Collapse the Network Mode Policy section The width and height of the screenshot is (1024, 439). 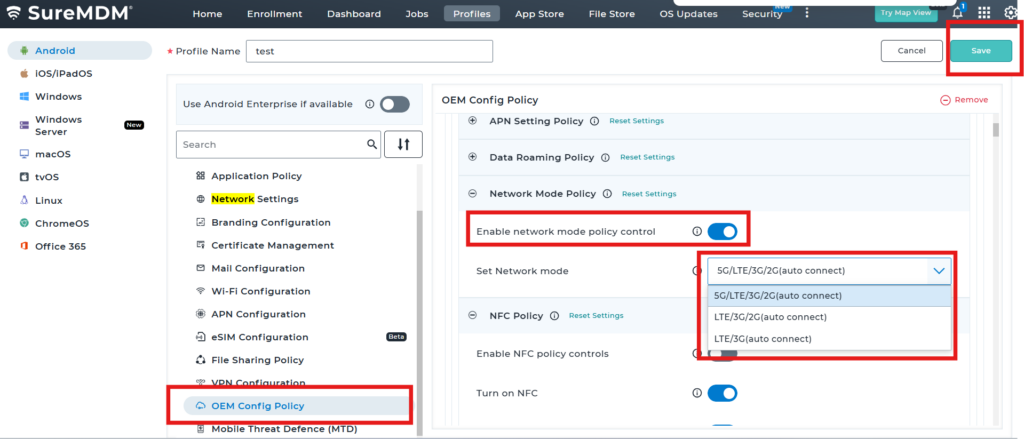point(473,194)
